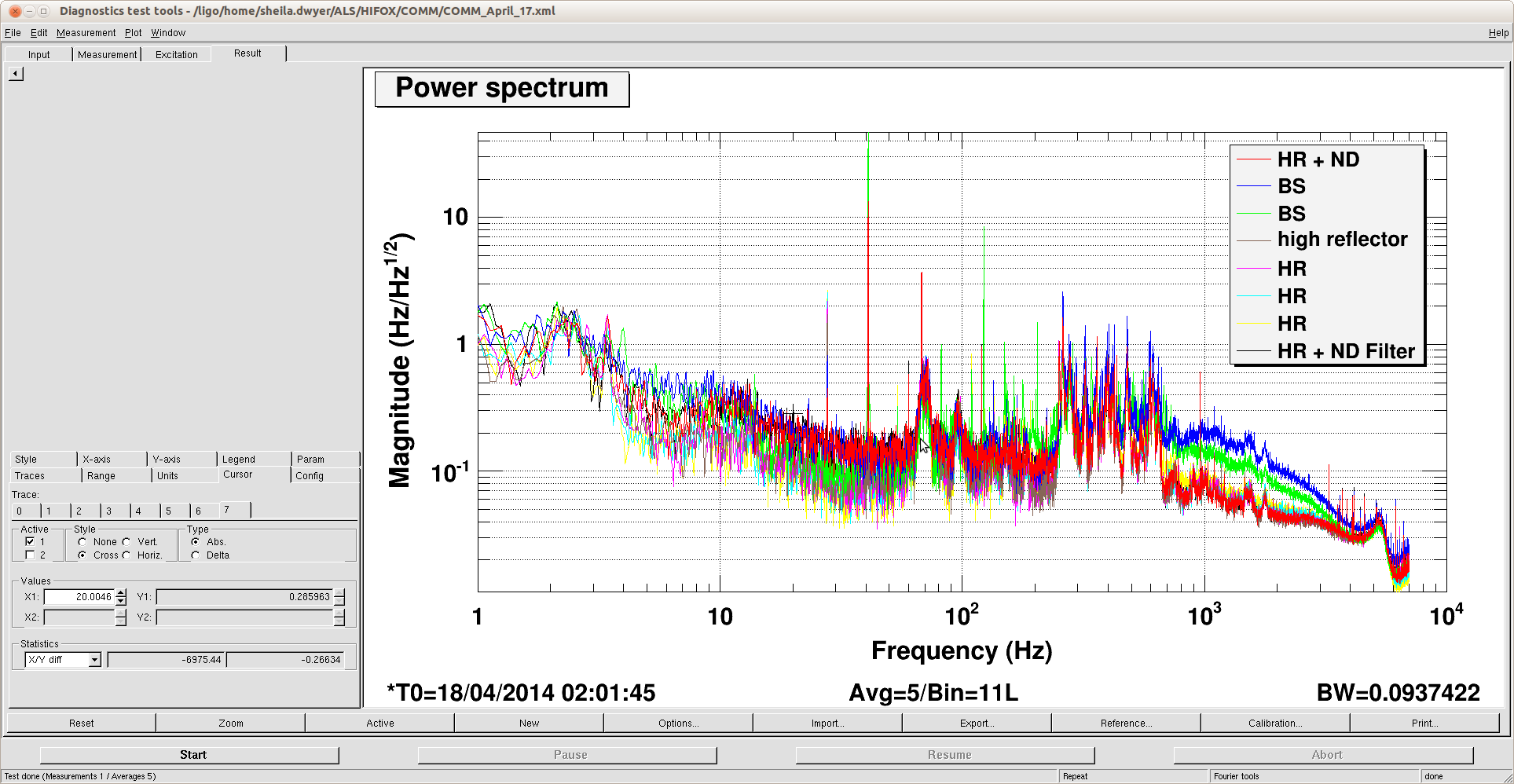Collapse the left panel with the arrow button
The width and height of the screenshot is (1514, 784).
point(16,74)
